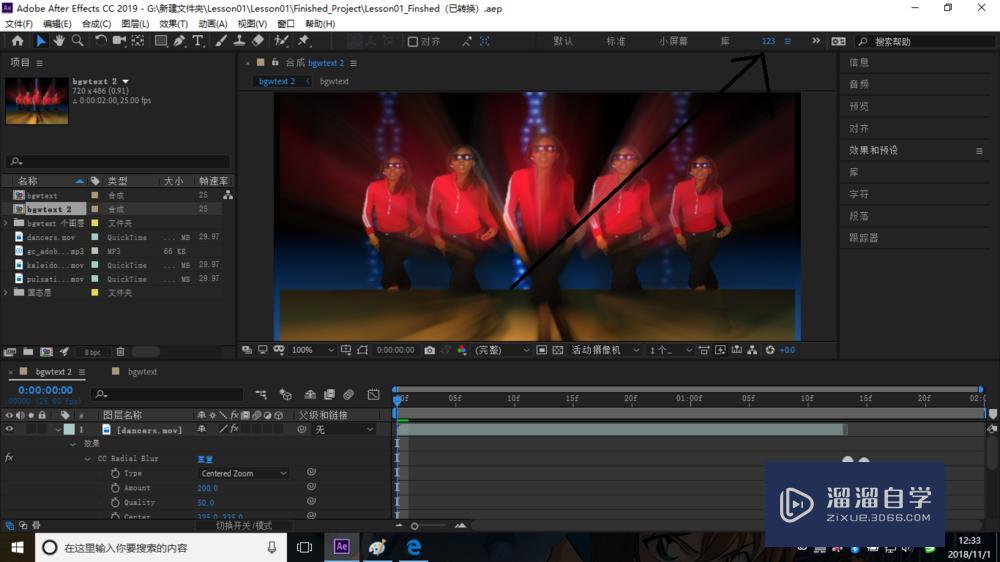1000x562 pixels.
Task: Delete the selected project item with trash icon
Action: coord(120,351)
